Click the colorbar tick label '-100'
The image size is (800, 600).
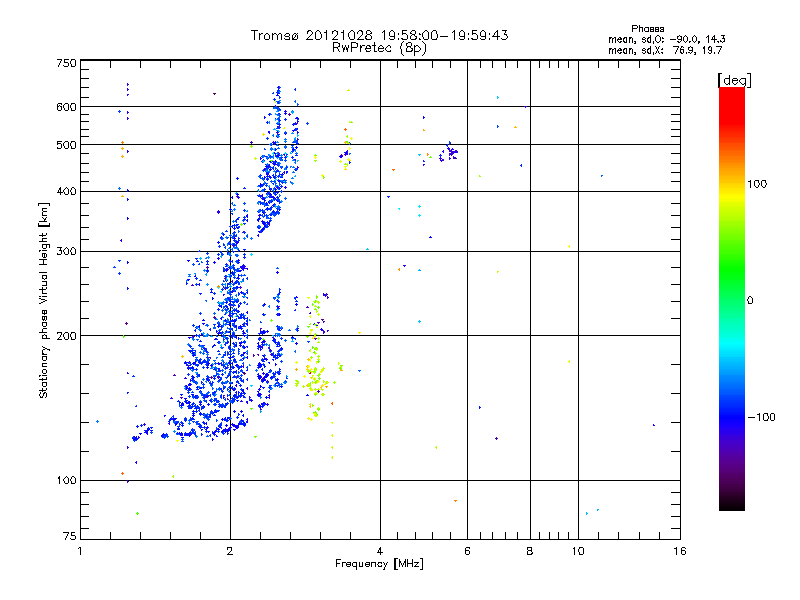[761, 417]
